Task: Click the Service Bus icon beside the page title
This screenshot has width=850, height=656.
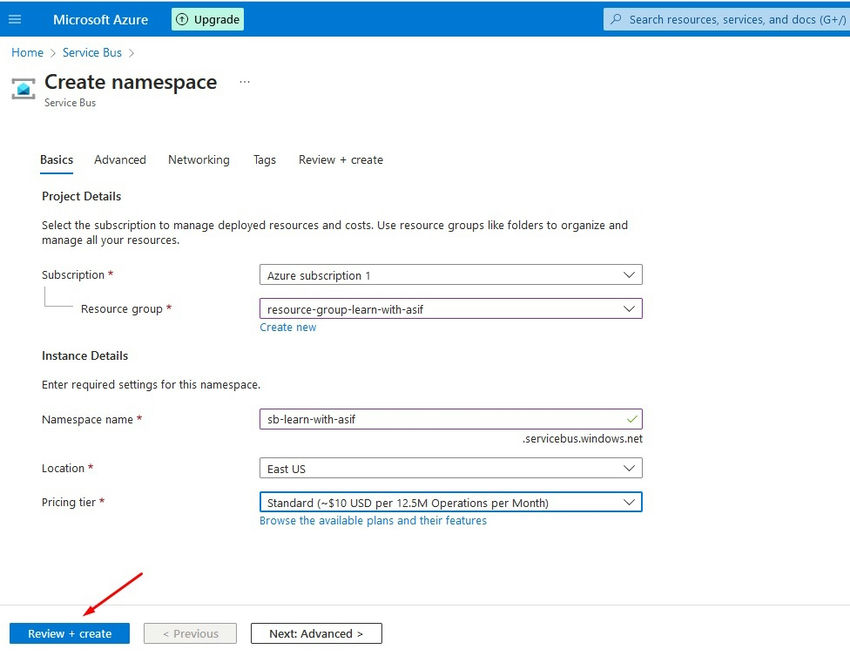Action: click(x=22, y=88)
